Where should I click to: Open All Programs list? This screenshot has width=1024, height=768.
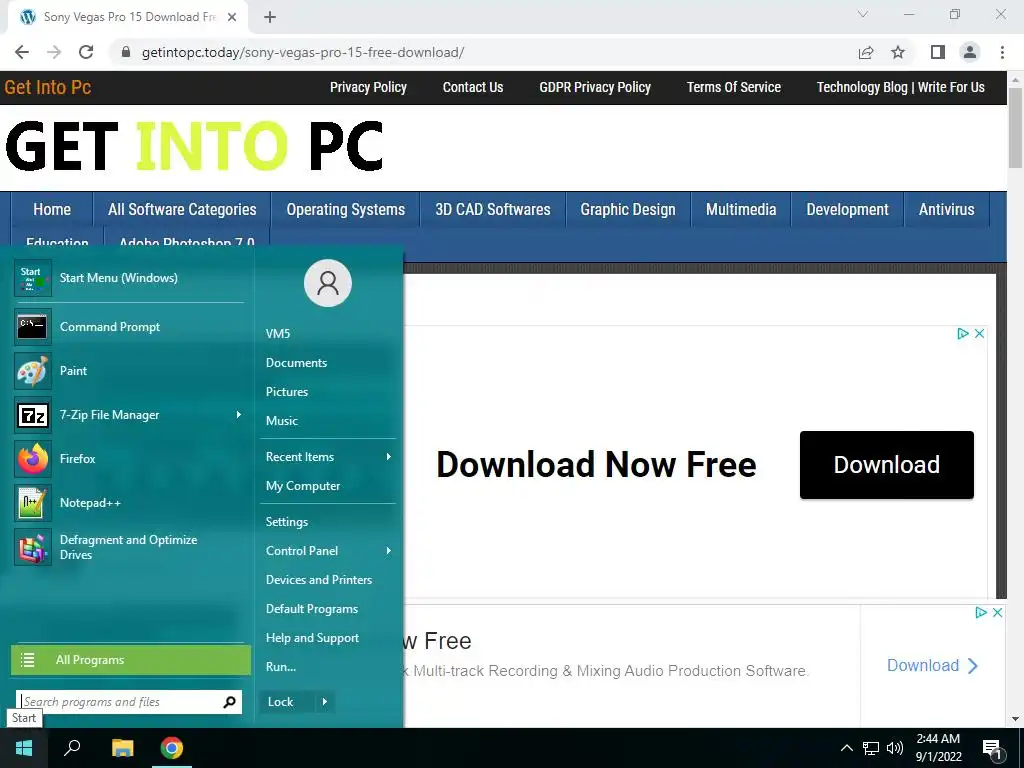[131, 660]
